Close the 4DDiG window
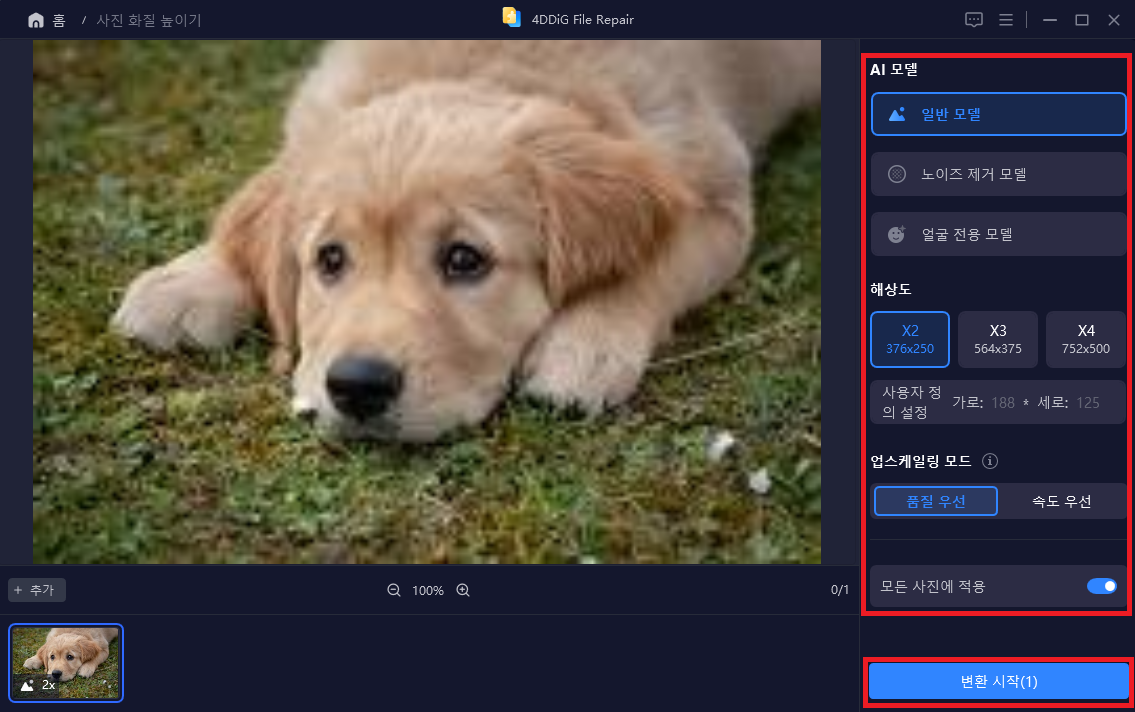Viewport: 1135px width, 712px height. pos(1114,20)
